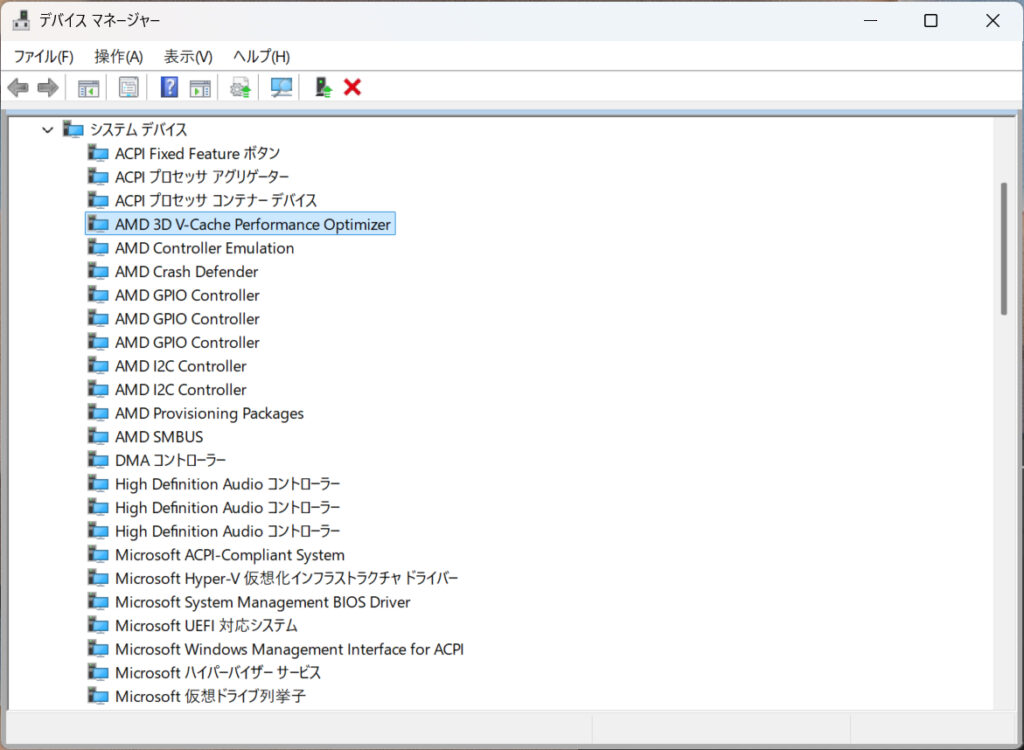Image resolution: width=1024 pixels, height=750 pixels.
Task: Open the 表示(V) menu
Action: 188,57
